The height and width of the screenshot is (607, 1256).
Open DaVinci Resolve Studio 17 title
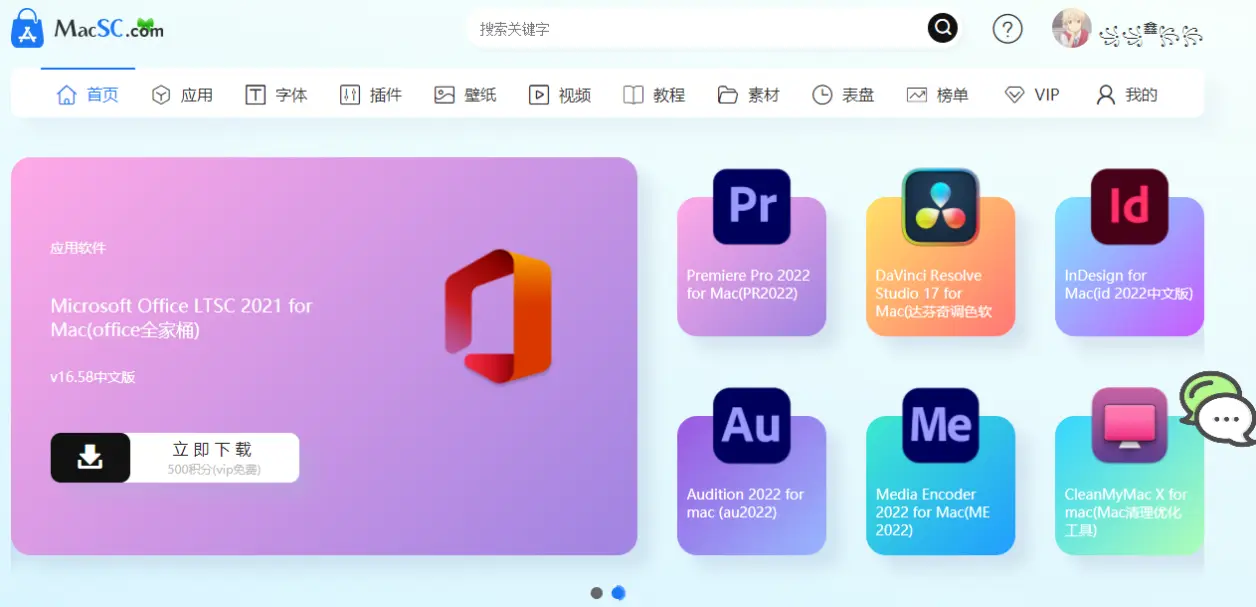pyautogui.click(x=934, y=293)
